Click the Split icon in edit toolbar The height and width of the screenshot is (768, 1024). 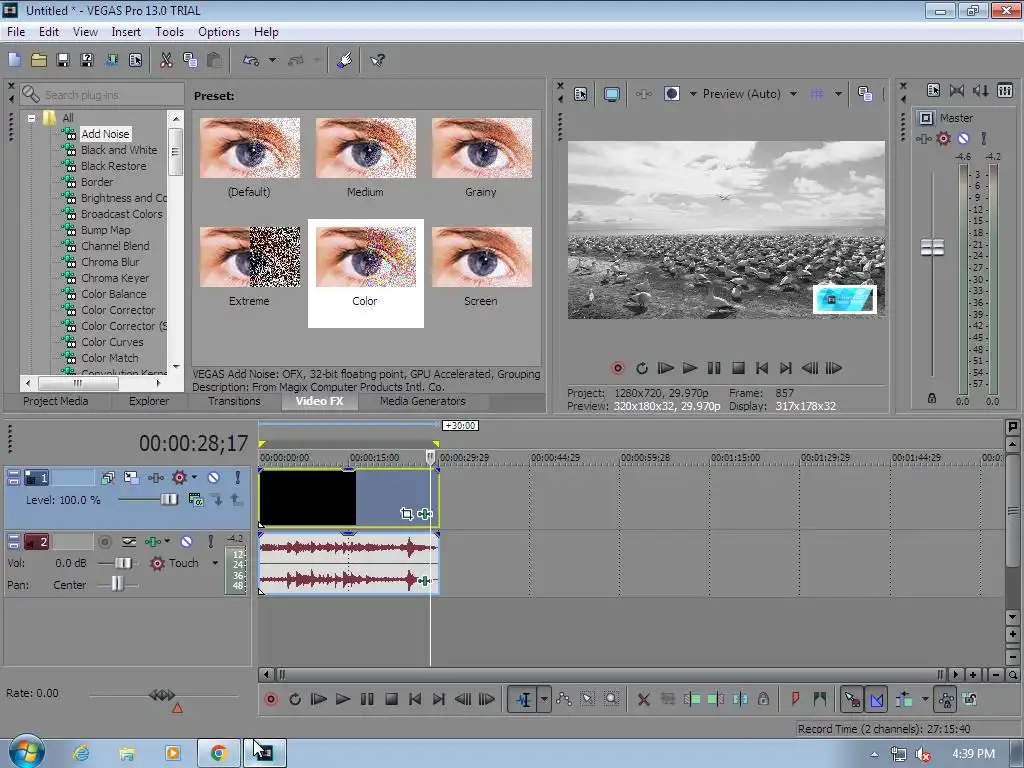pos(740,699)
